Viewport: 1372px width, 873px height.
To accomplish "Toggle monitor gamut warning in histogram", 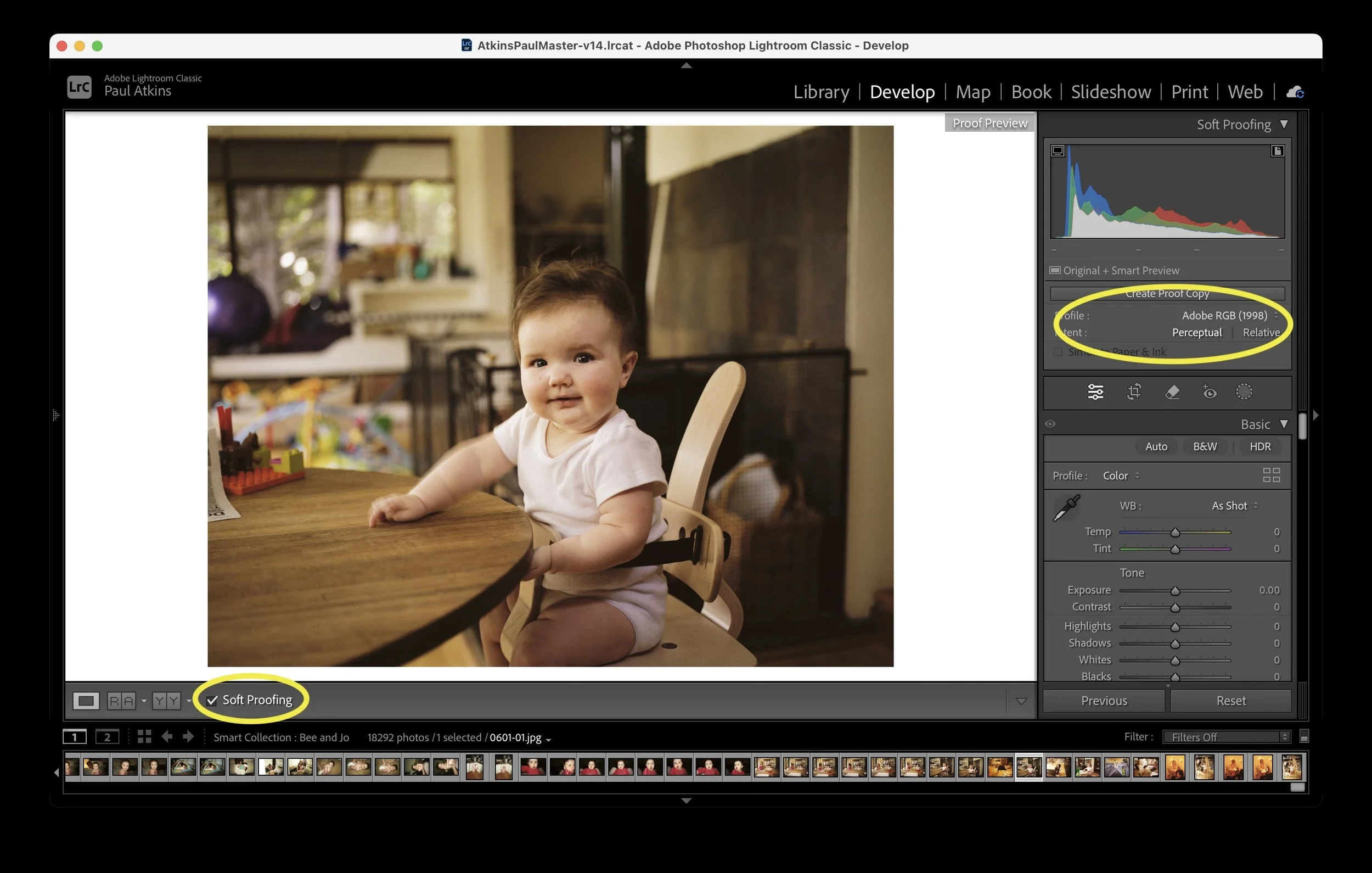I will pos(1058,150).
